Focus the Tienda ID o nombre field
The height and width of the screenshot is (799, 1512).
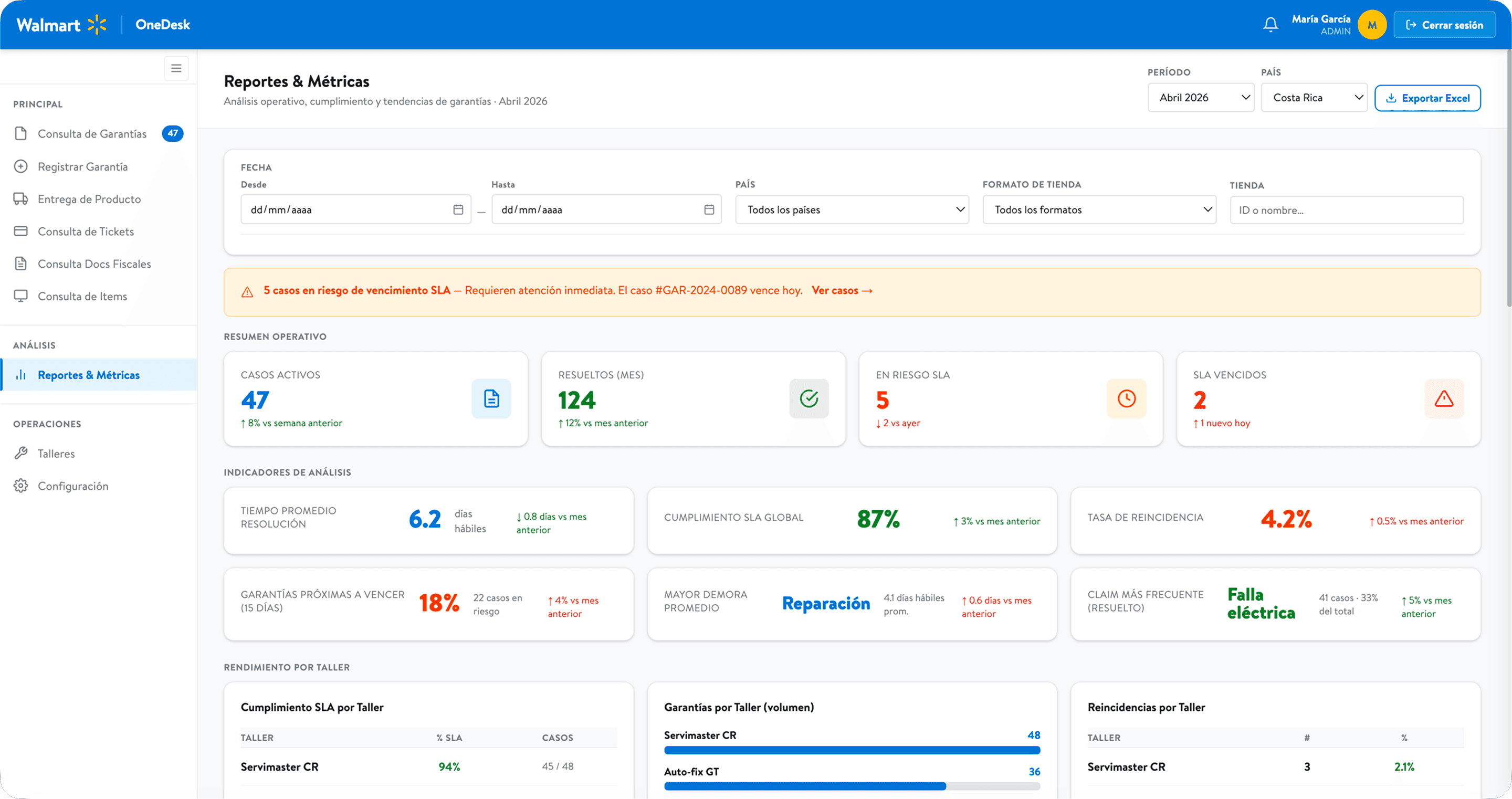point(1347,209)
